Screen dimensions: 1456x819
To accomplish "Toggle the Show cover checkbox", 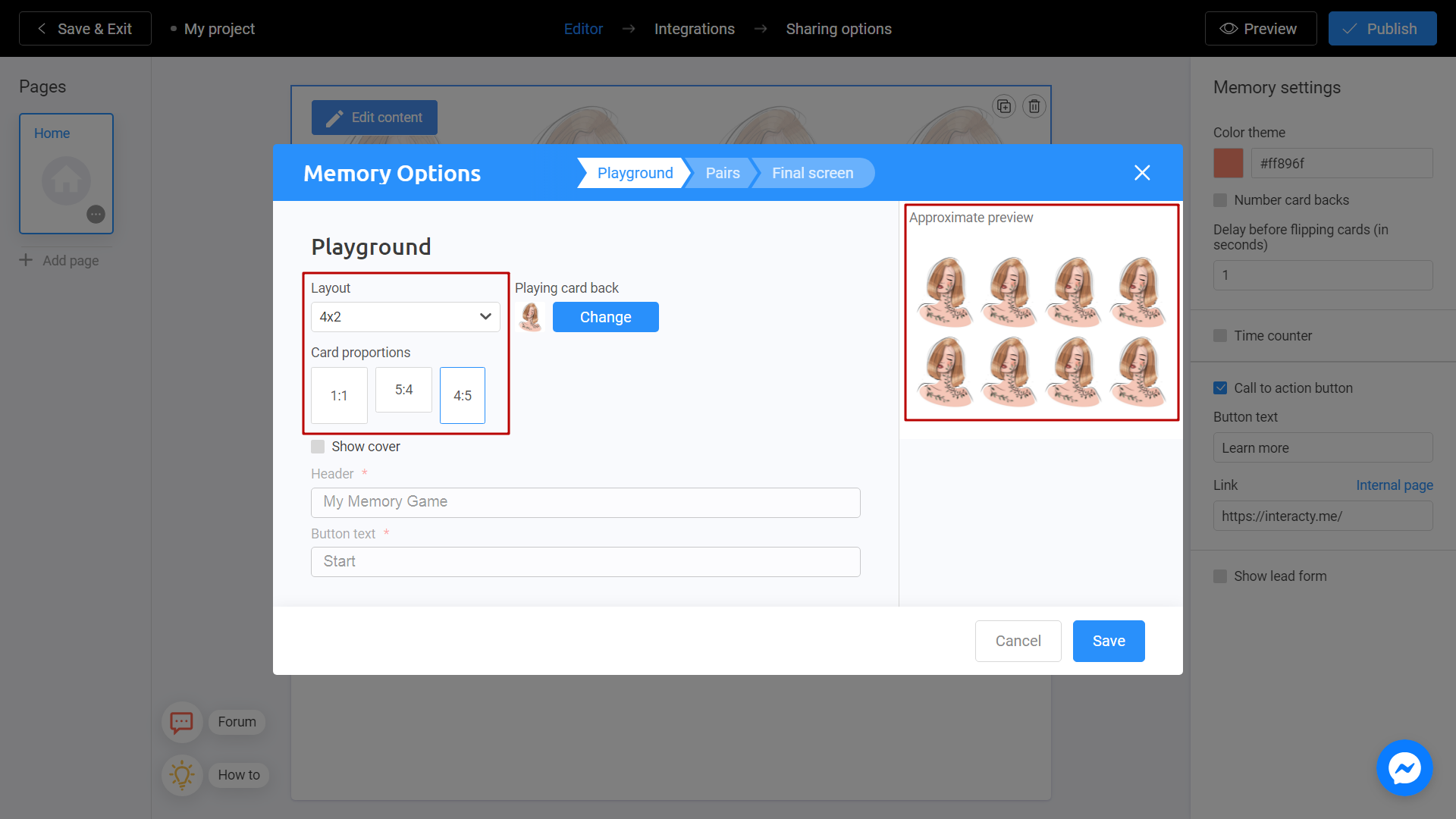I will pyautogui.click(x=318, y=447).
